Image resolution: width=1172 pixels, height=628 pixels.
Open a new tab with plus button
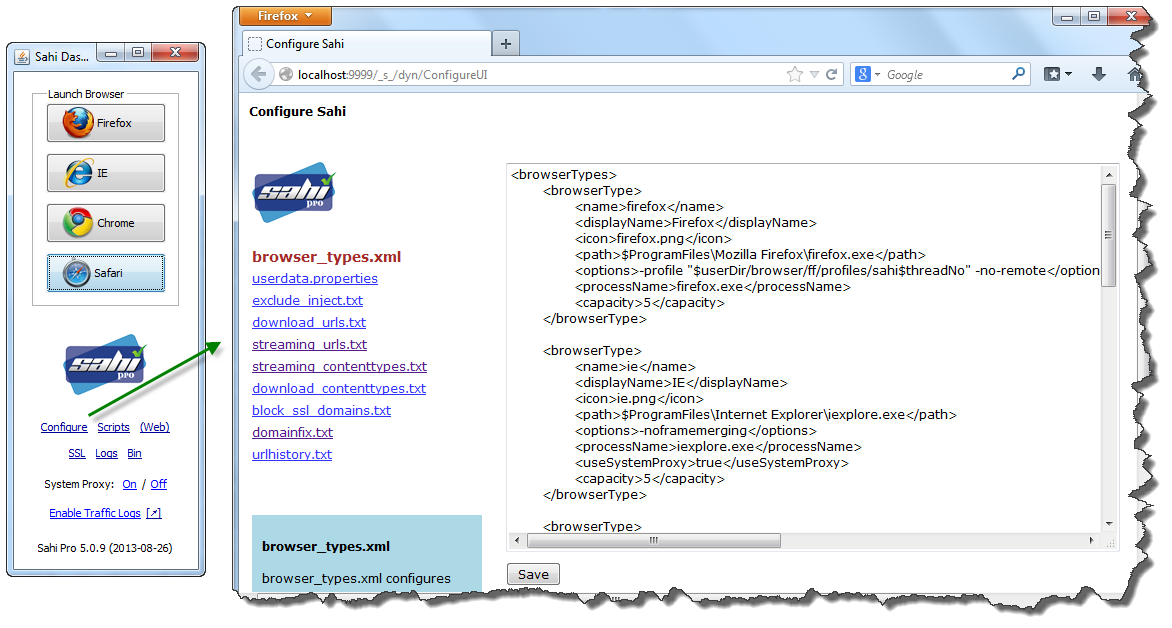[x=506, y=44]
